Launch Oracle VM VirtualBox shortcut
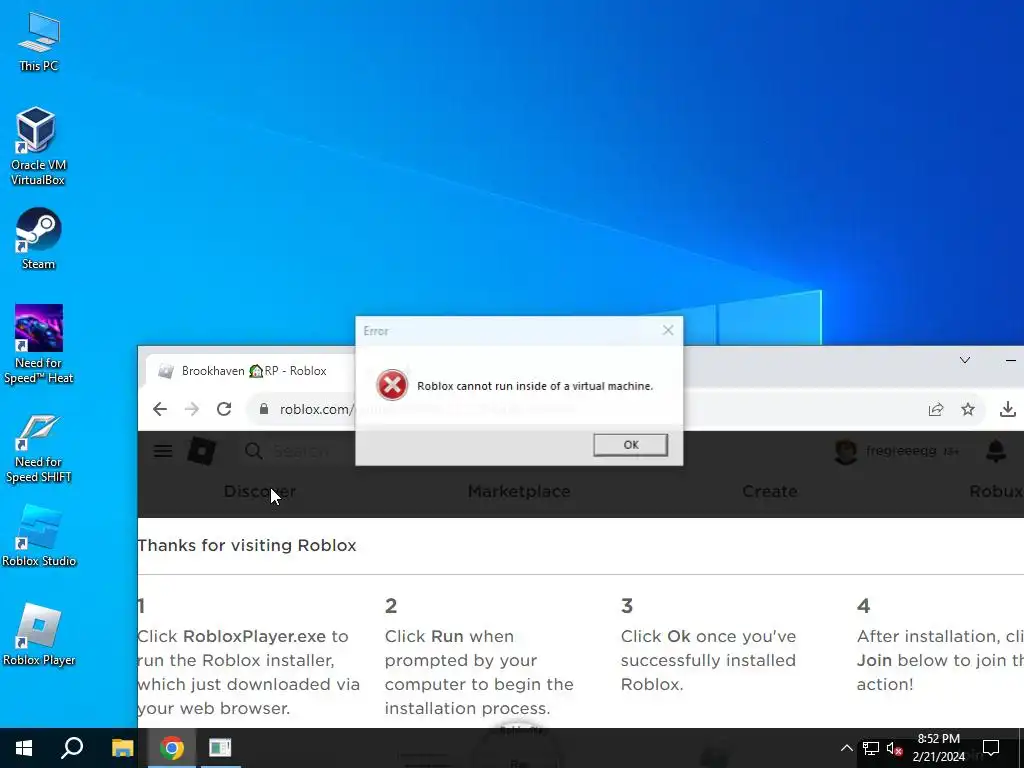This screenshot has height=768, width=1024. click(x=38, y=146)
